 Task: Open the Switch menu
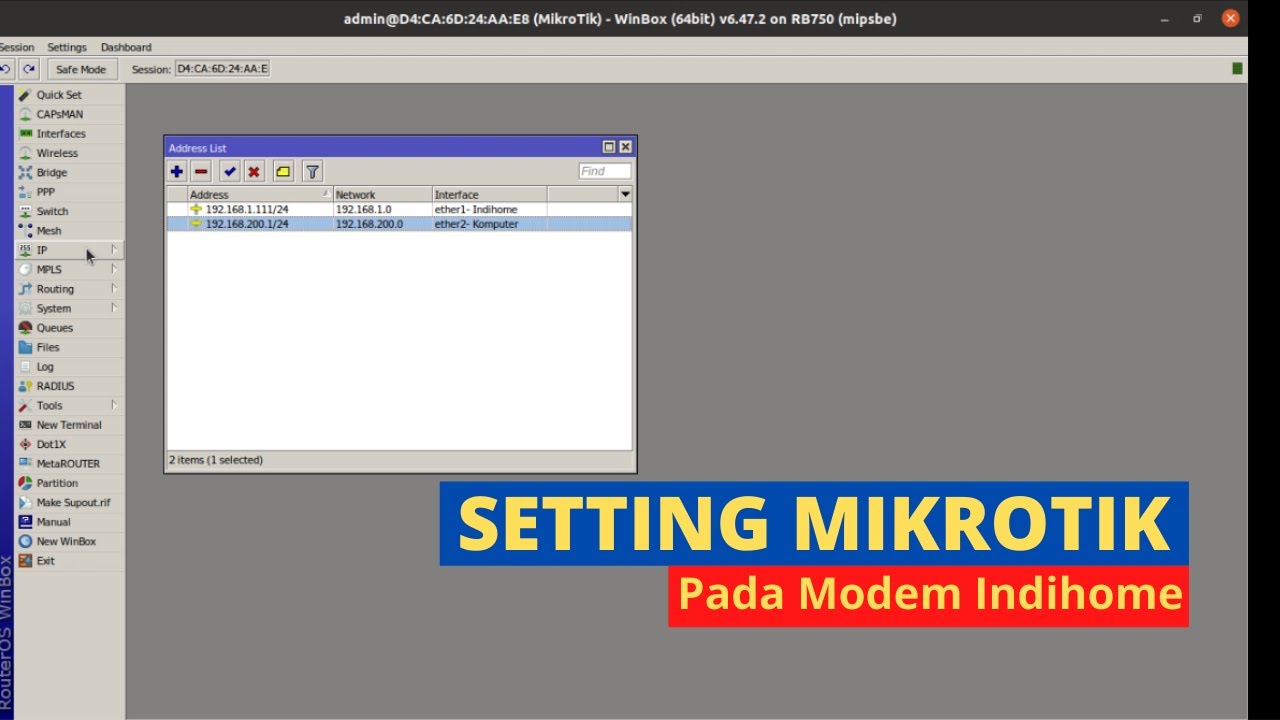69,212
